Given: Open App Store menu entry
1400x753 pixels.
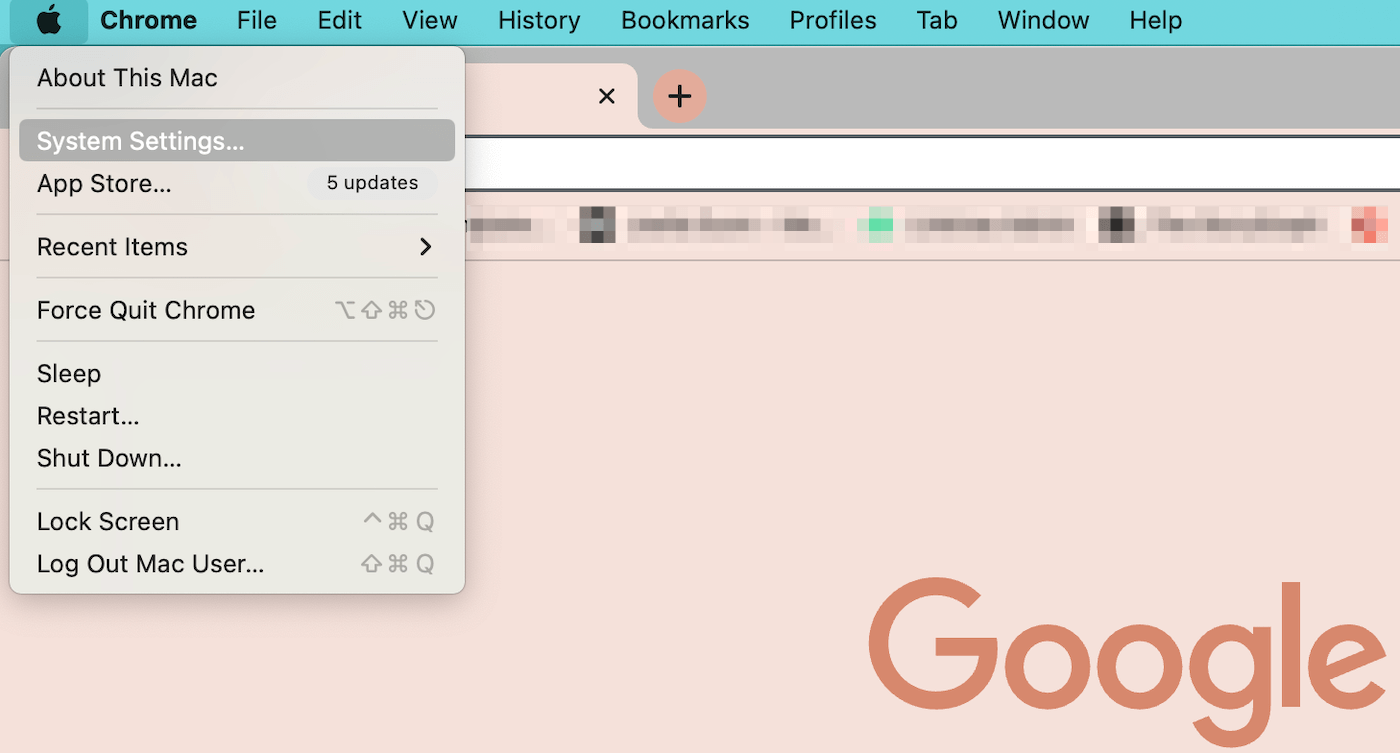Looking at the screenshot, I should [104, 184].
